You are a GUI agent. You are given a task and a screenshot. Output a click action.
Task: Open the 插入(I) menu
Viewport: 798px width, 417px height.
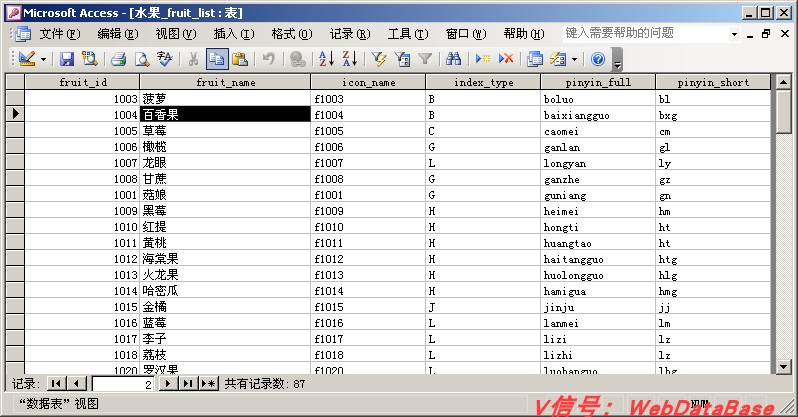point(234,34)
